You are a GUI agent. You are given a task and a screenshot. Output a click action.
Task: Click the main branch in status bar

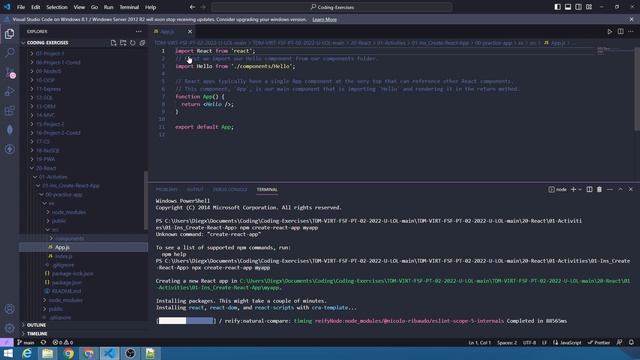coord(26,342)
